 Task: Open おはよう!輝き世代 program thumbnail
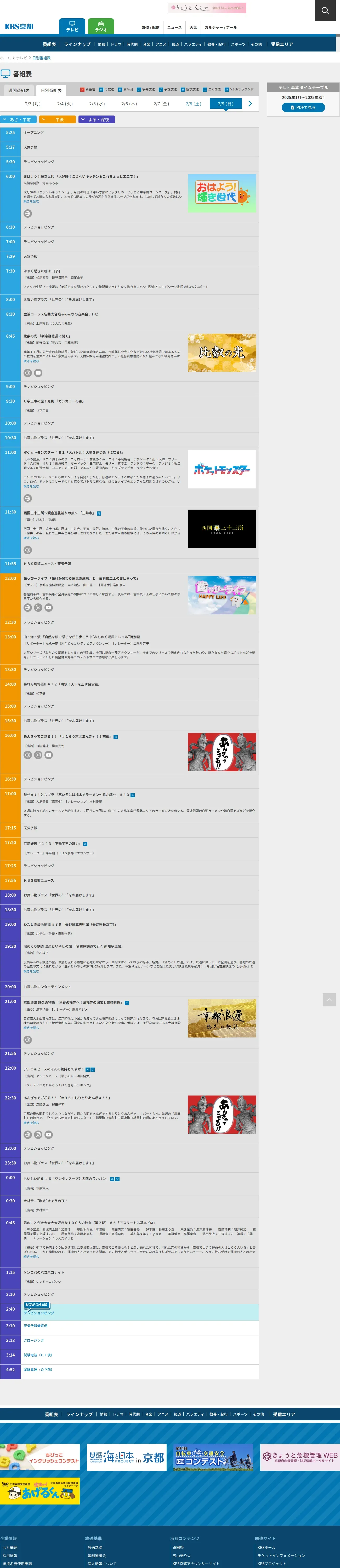point(222,193)
